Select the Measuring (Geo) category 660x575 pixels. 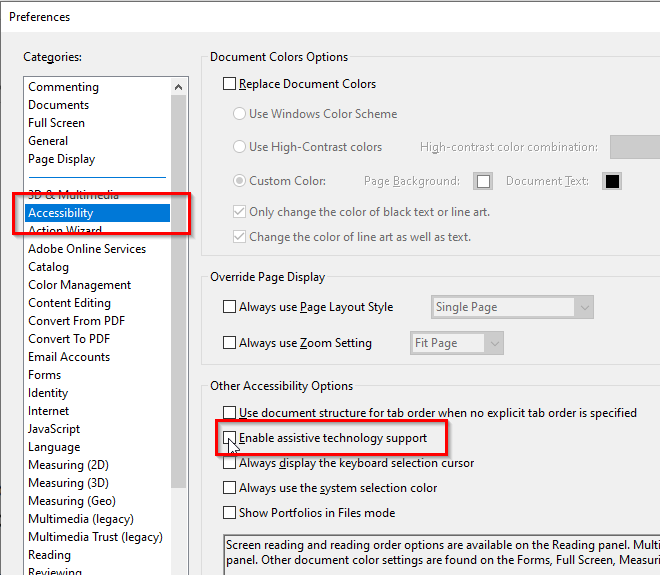coord(72,501)
